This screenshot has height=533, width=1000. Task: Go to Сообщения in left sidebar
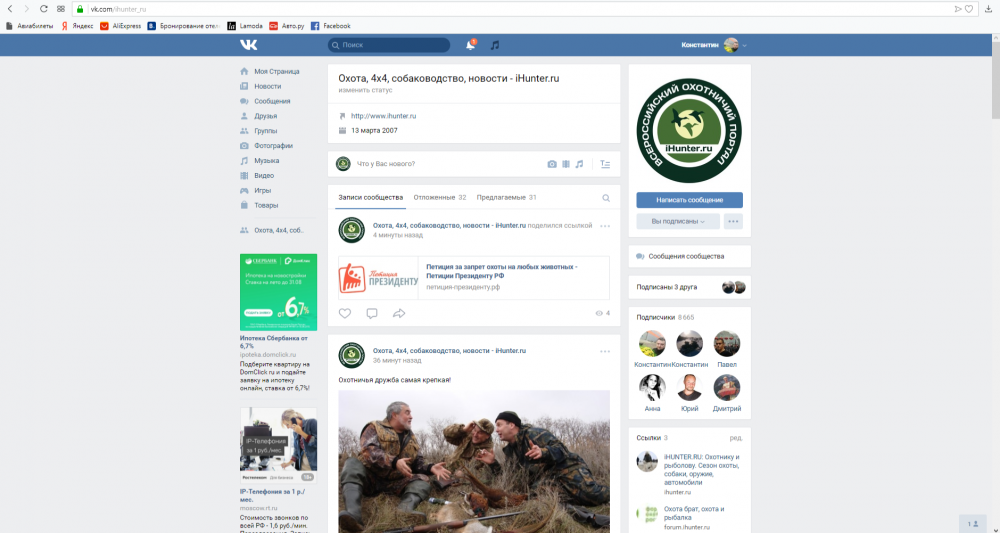(x=272, y=101)
